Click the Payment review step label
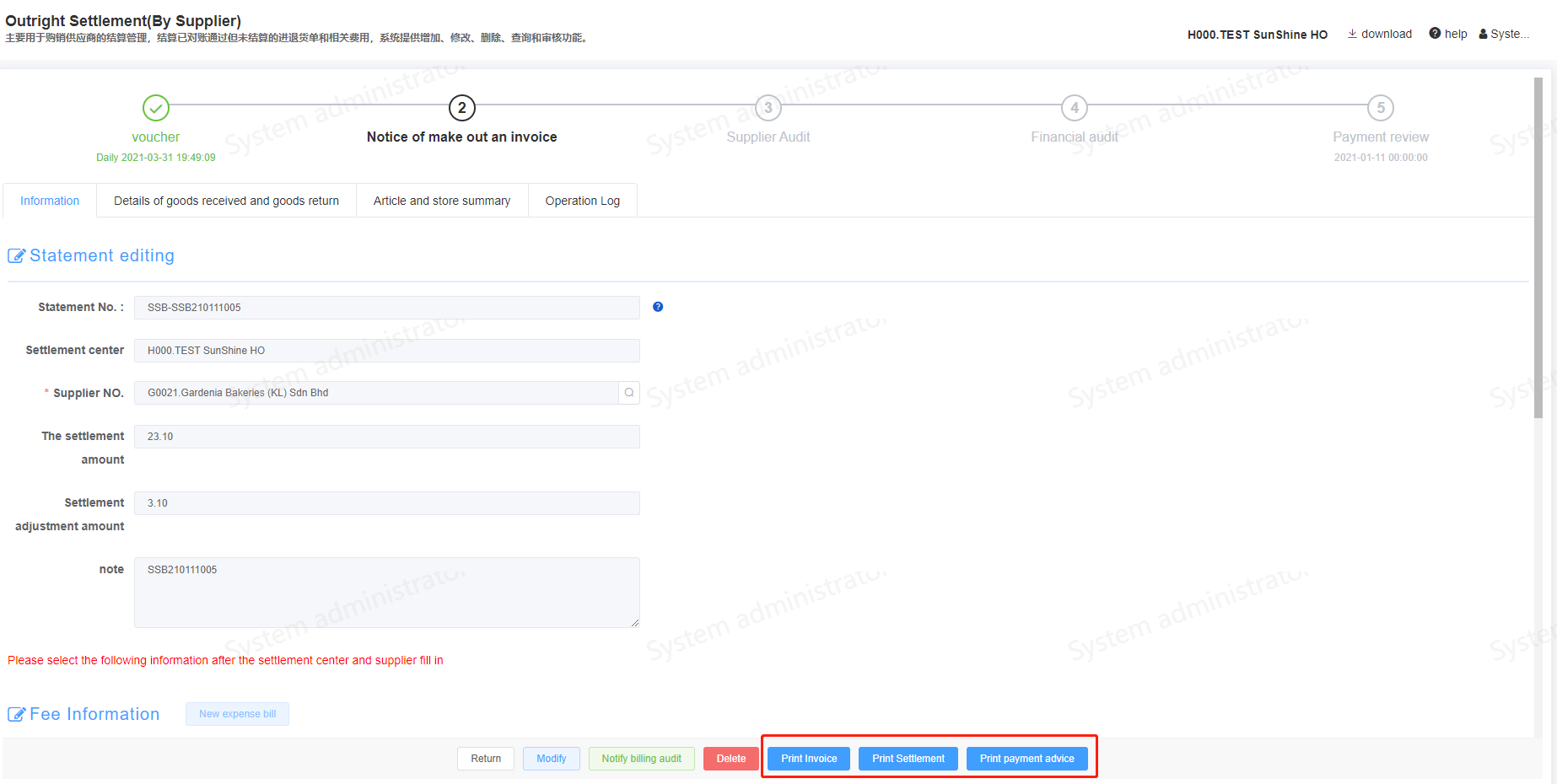The height and width of the screenshot is (784, 1557). pyautogui.click(x=1381, y=137)
